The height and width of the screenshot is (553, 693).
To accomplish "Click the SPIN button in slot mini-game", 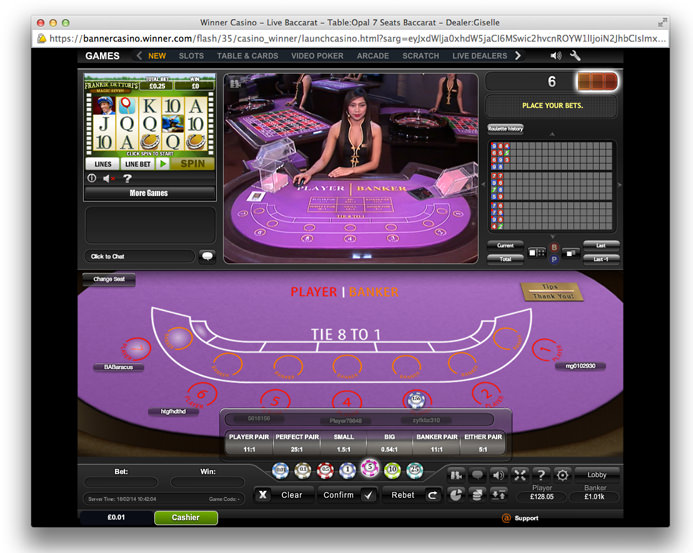I will [193, 164].
